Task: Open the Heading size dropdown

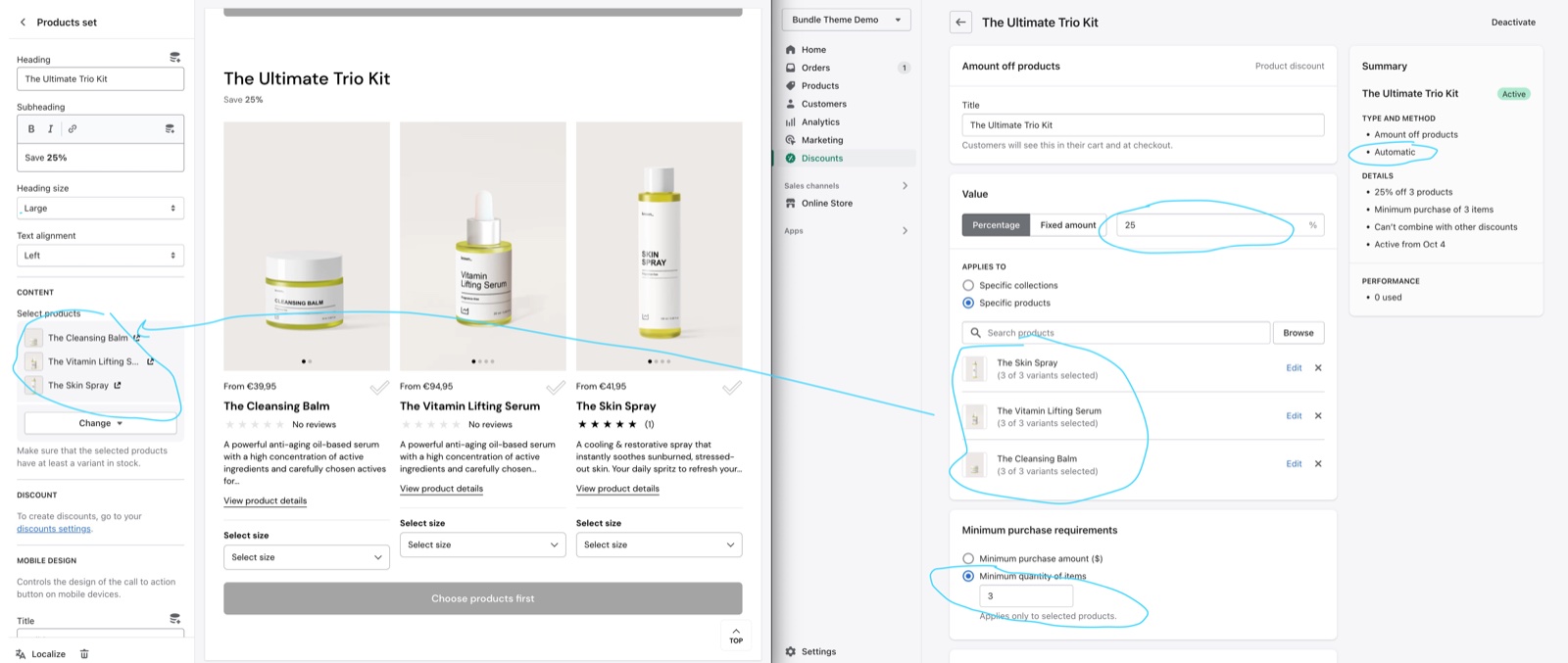Action: 100,208
